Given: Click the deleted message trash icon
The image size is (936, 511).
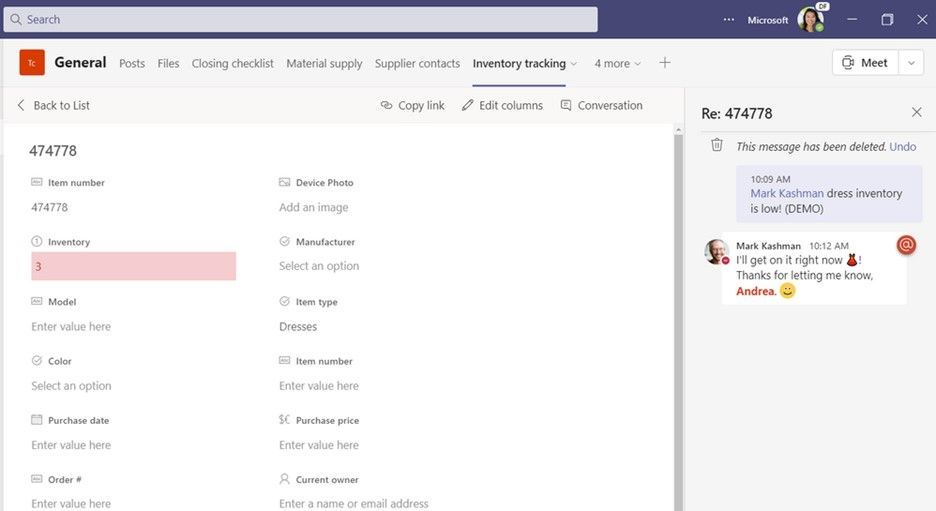Looking at the screenshot, I should pyautogui.click(x=717, y=145).
